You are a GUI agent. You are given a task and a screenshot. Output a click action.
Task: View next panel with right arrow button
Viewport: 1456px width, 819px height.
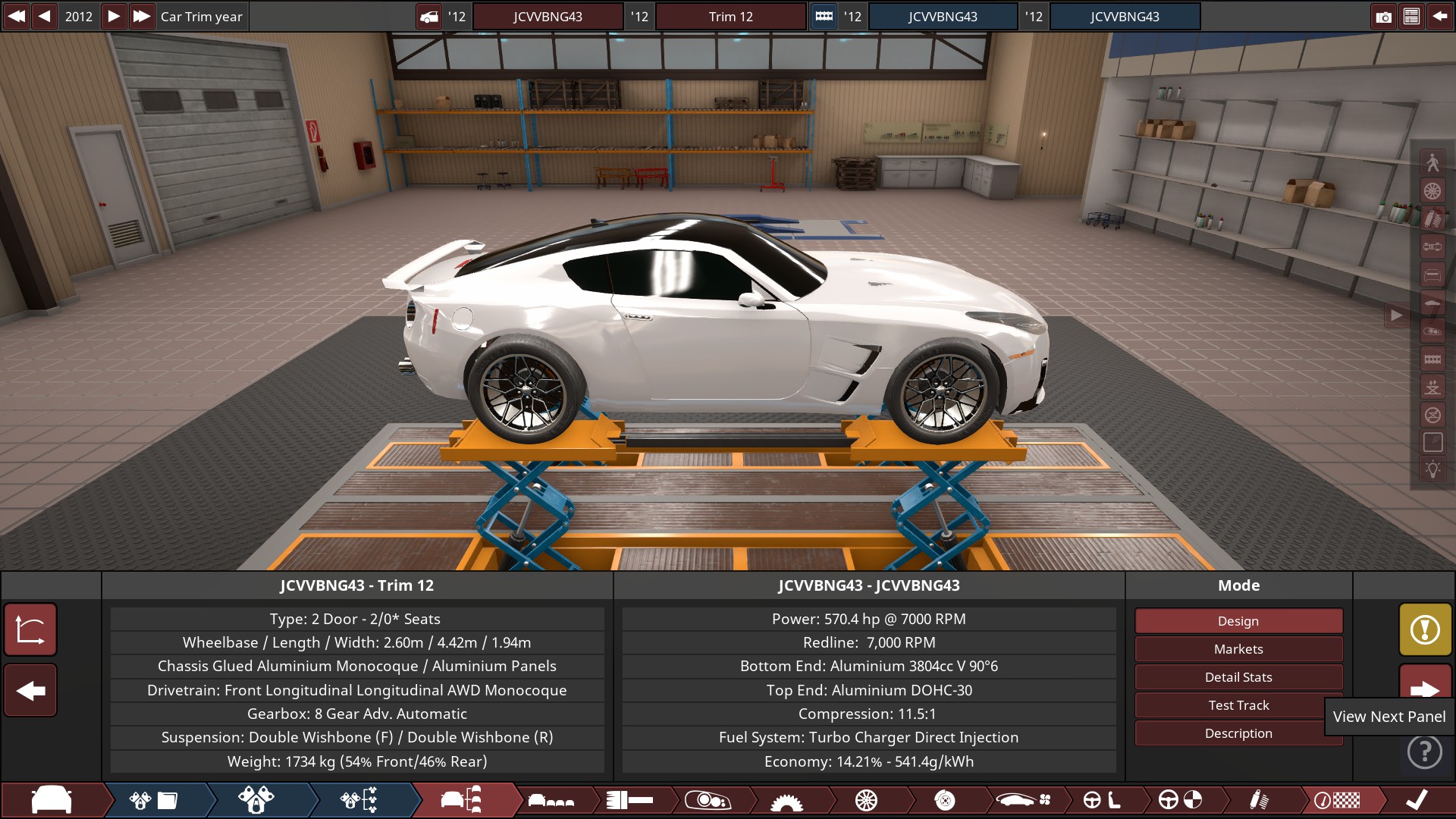pyautogui.click(x=1425, y=686)
